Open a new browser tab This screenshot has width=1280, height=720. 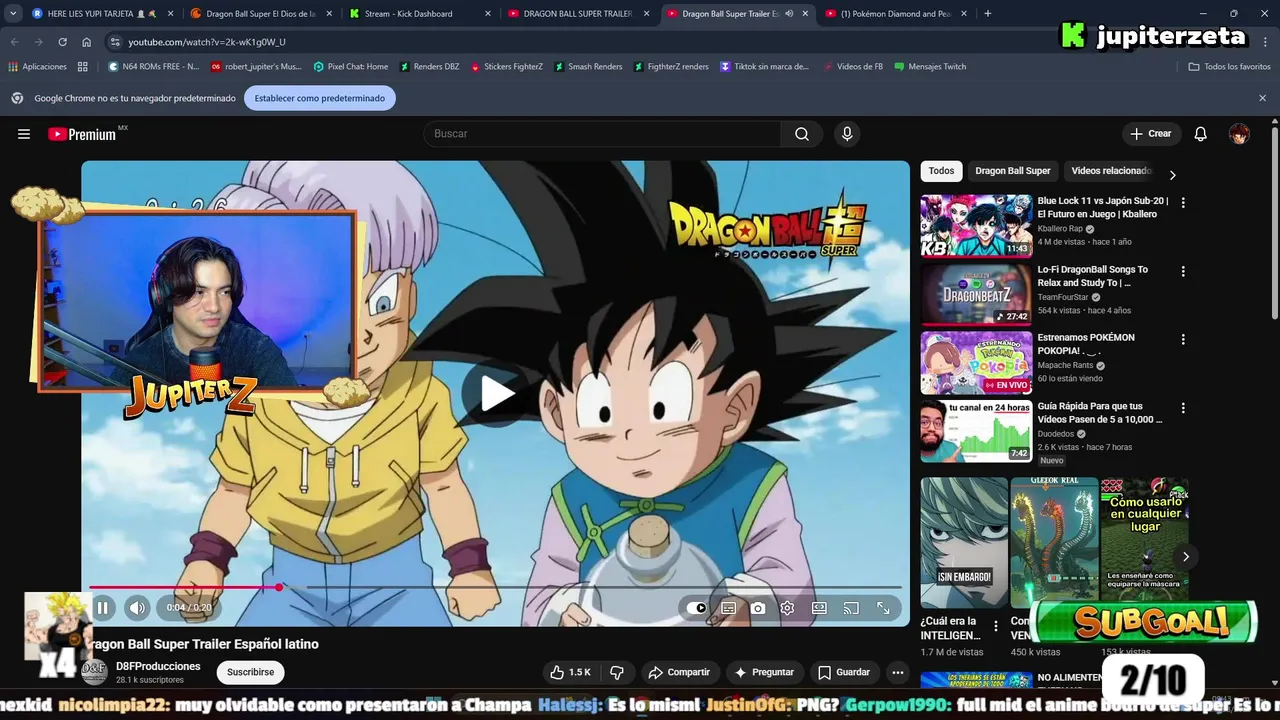point(988,14)
